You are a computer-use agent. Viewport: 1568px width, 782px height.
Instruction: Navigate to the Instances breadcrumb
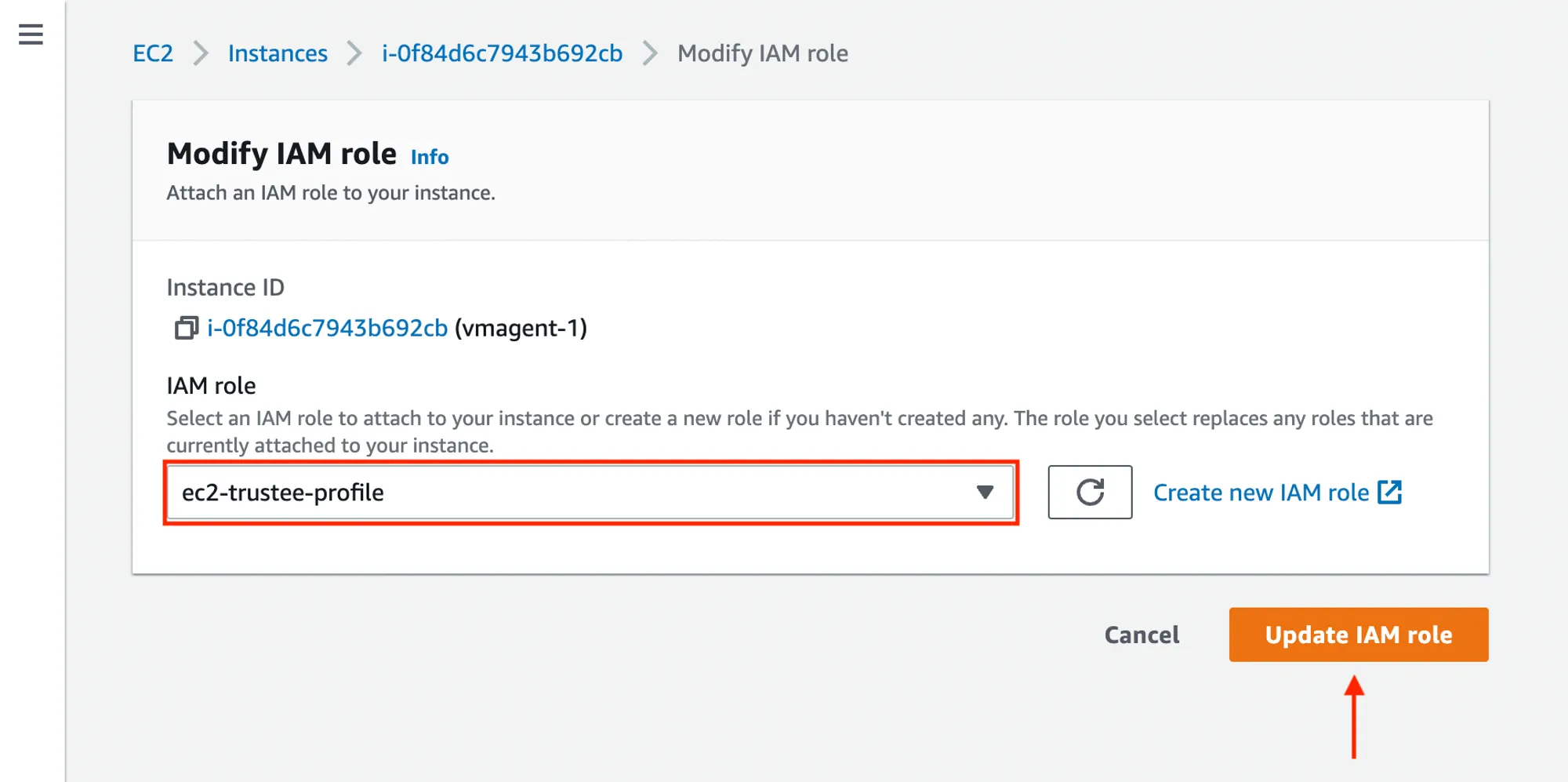[278, 53]
